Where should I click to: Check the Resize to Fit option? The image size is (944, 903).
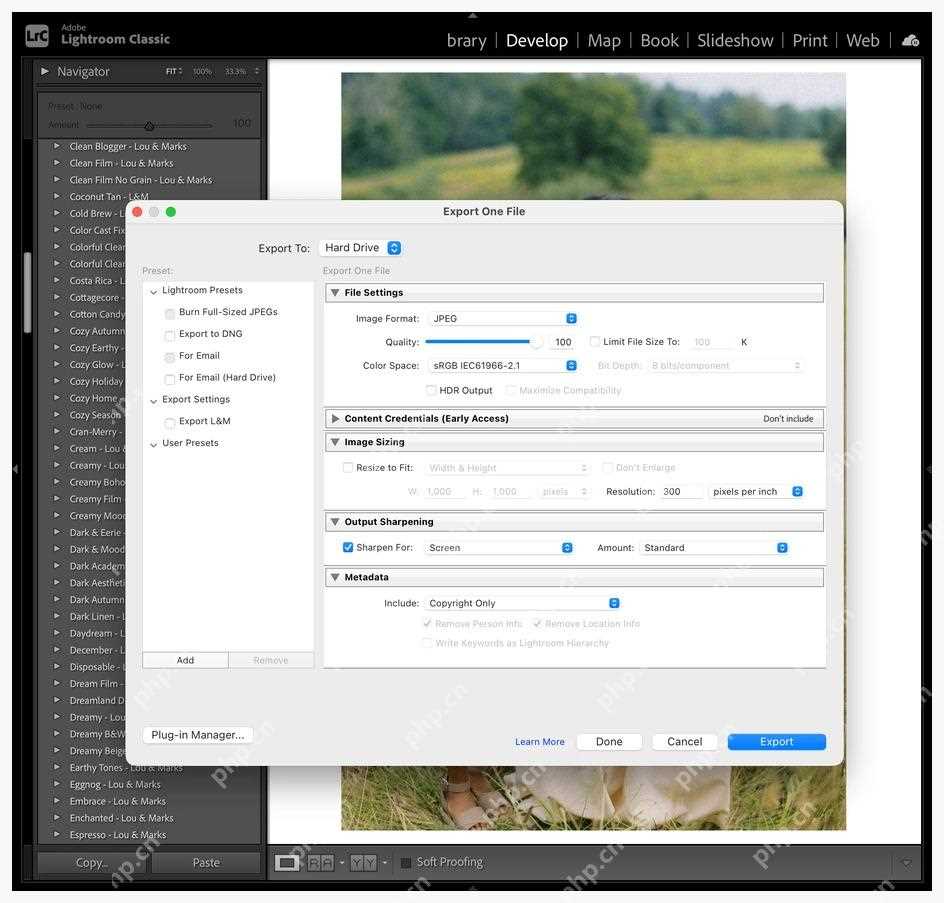click(347, 467)
